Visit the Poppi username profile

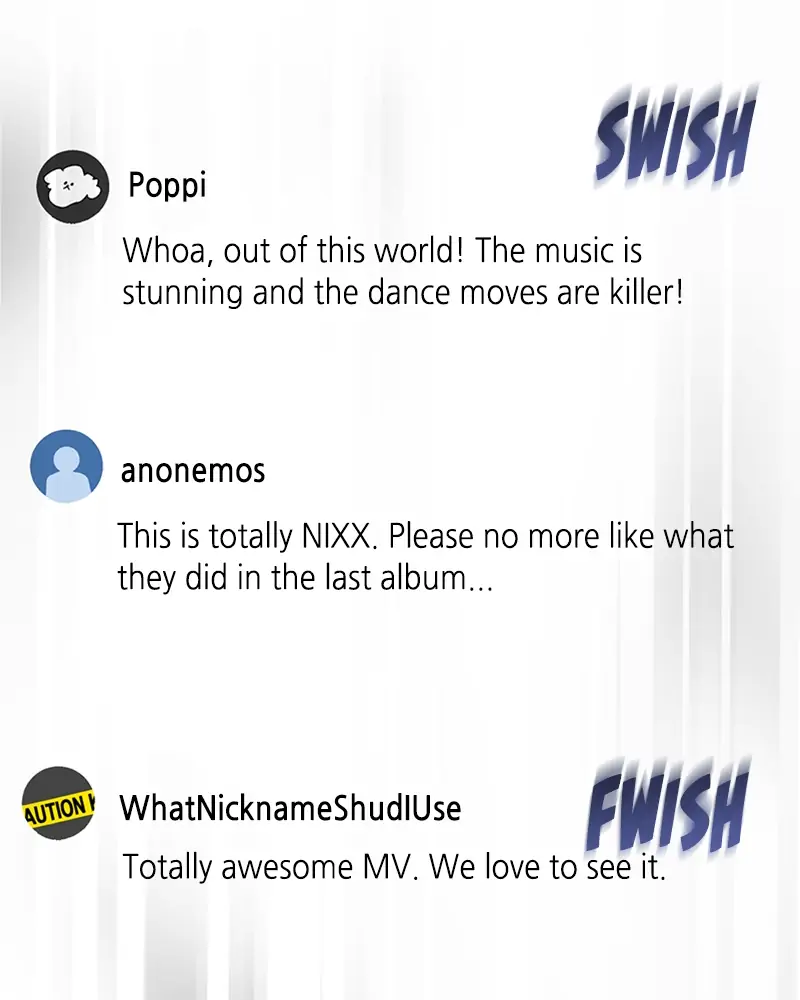click(x=167, y=186)
